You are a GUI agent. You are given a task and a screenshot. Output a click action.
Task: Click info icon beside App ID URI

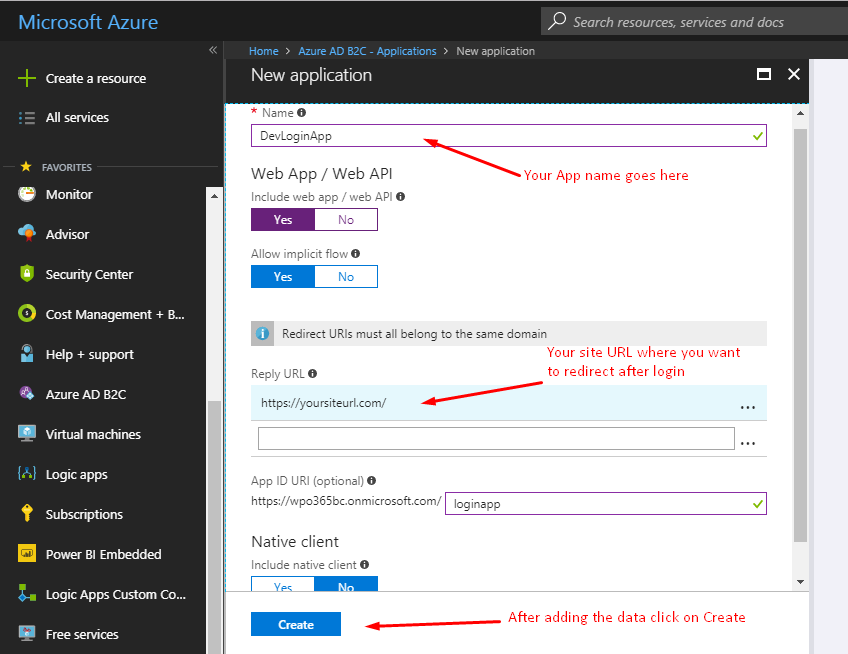click(372, 480)
